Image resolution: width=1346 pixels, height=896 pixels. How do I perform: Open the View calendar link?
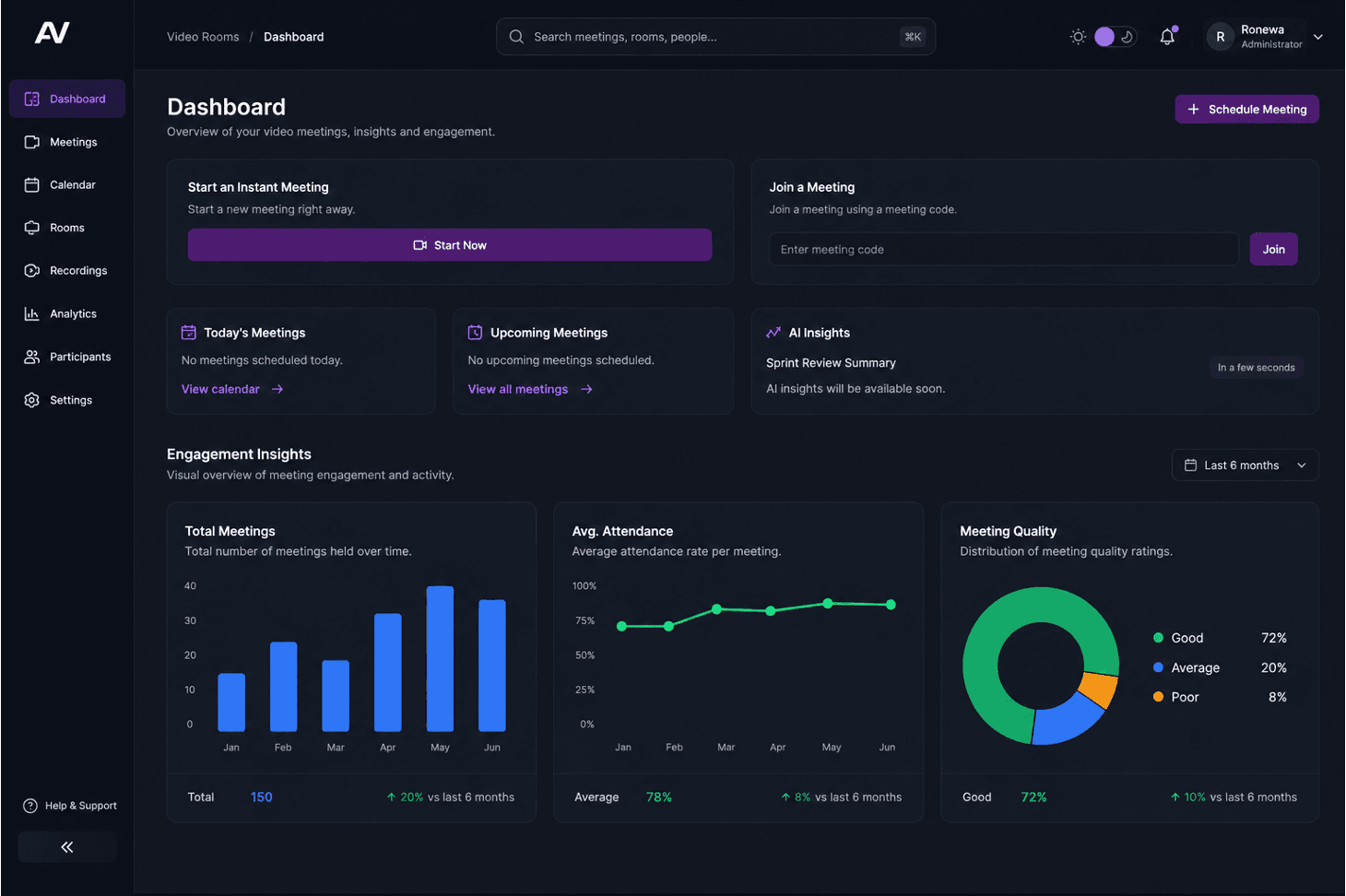pyautogui.click(x=232, y=389)
